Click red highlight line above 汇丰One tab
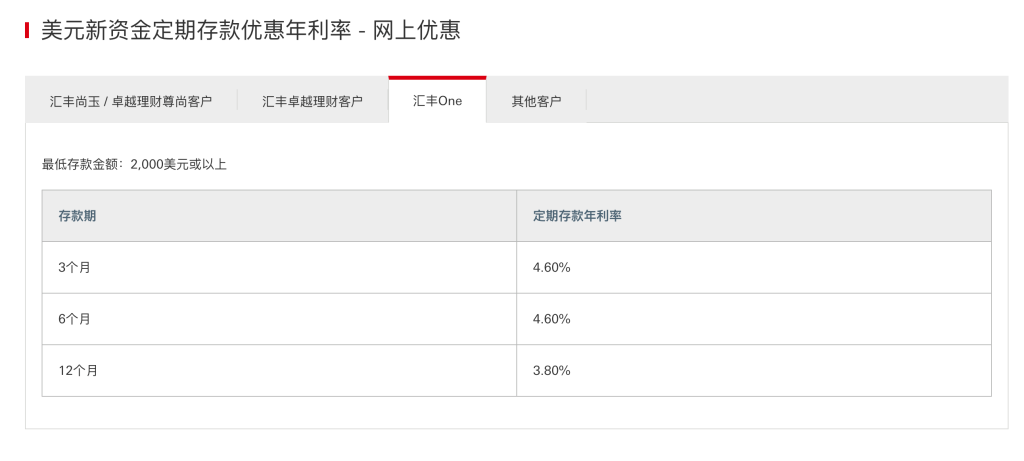This screenshot has width=1024, height=461. pyautogui.click(x=437, y=77)
